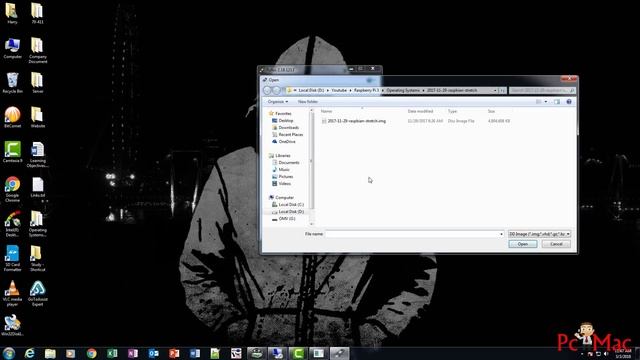Open the view options dropdown arrow

coord(546,102)
